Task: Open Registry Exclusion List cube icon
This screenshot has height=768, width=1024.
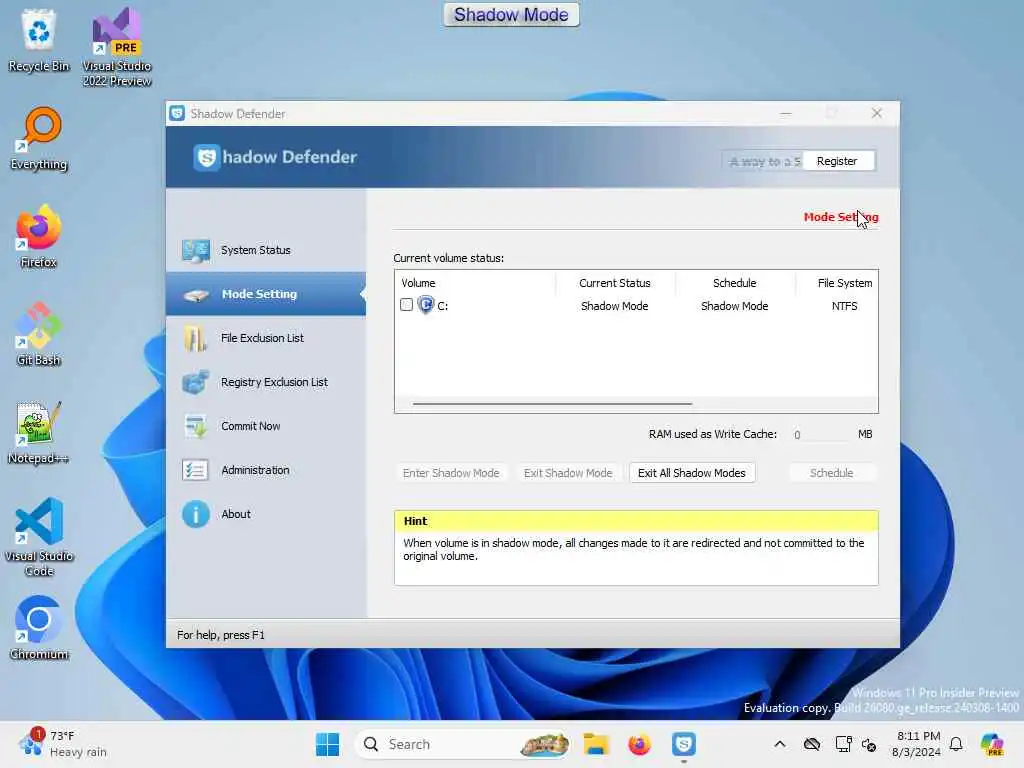Action: [x=196, y=382]
